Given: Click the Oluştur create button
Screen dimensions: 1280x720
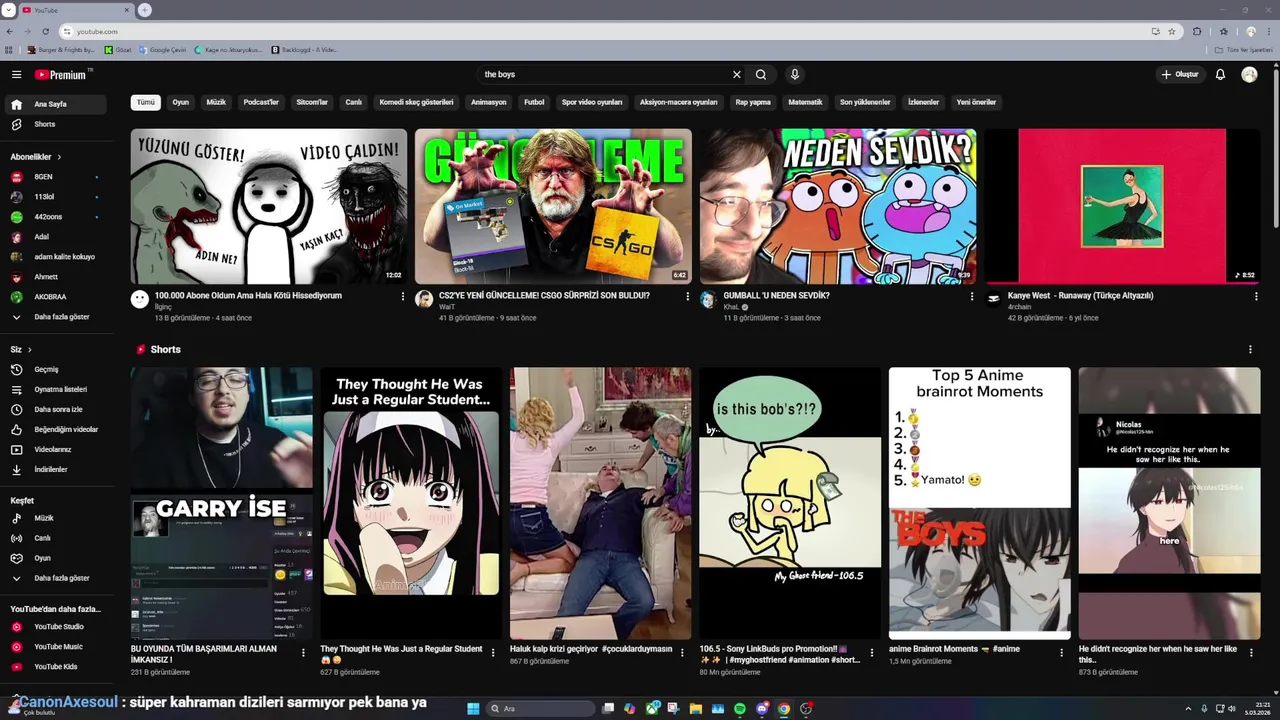Looking at the screenshot, I should (x=1179, y=75).
